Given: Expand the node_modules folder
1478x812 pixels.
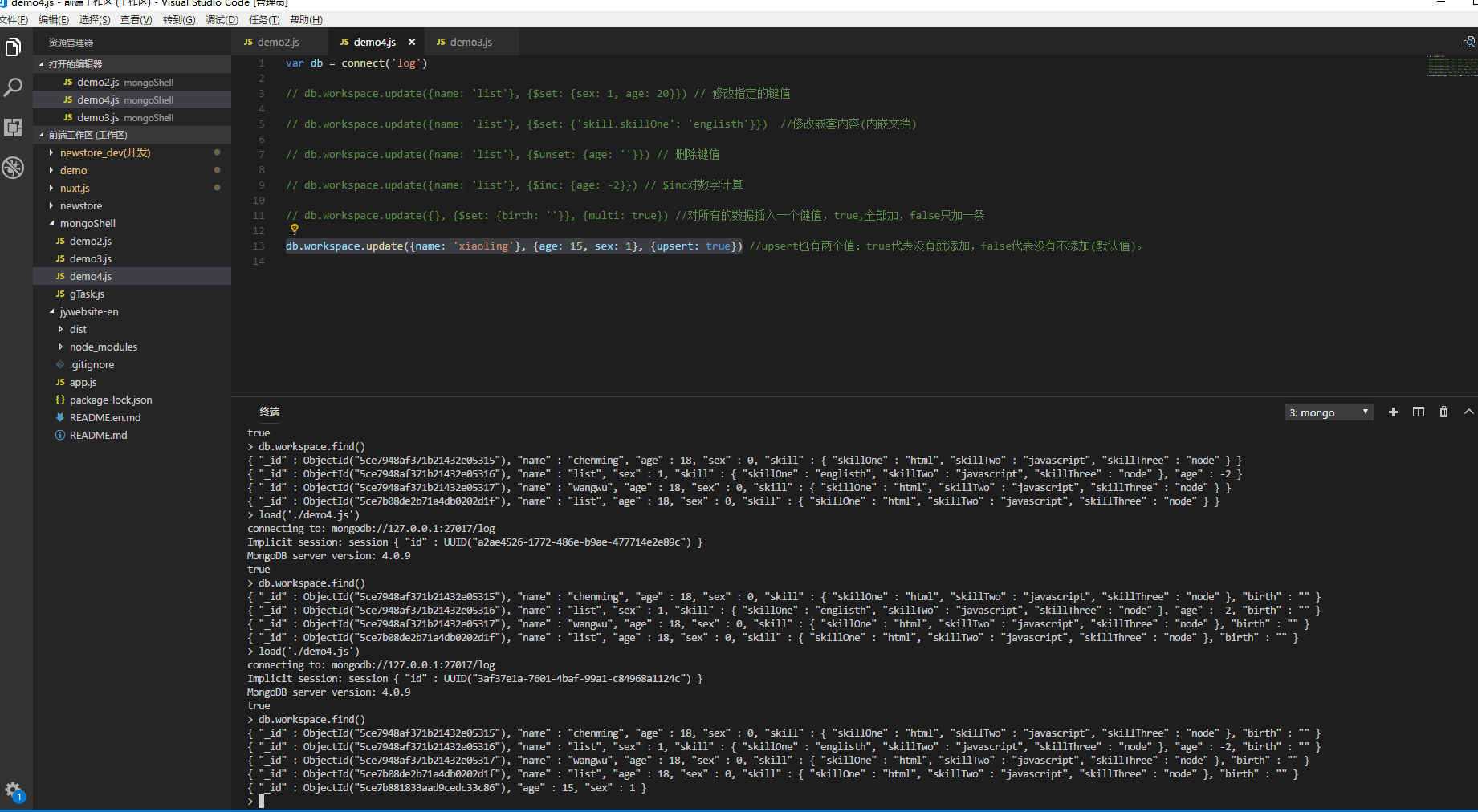Looking at the screenshot, I should click(103, 347).
